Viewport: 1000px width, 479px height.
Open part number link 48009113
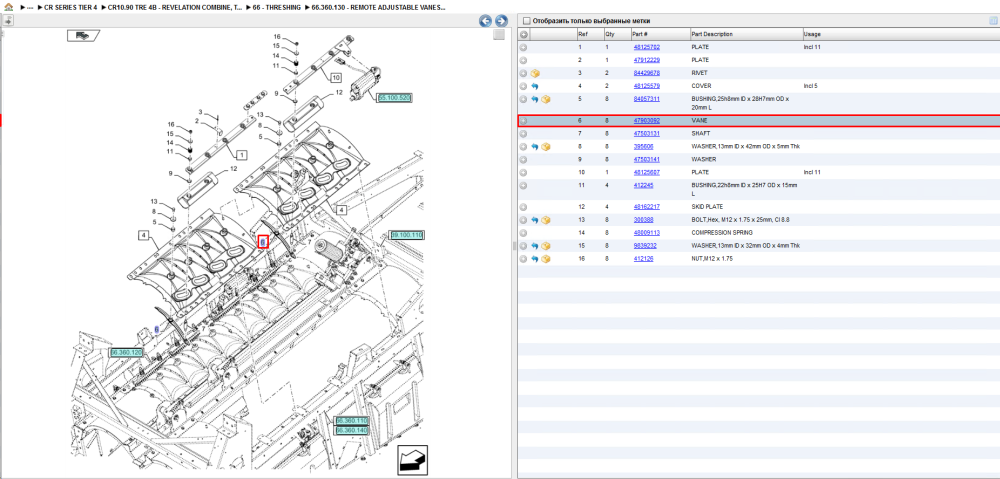point(646,233)
